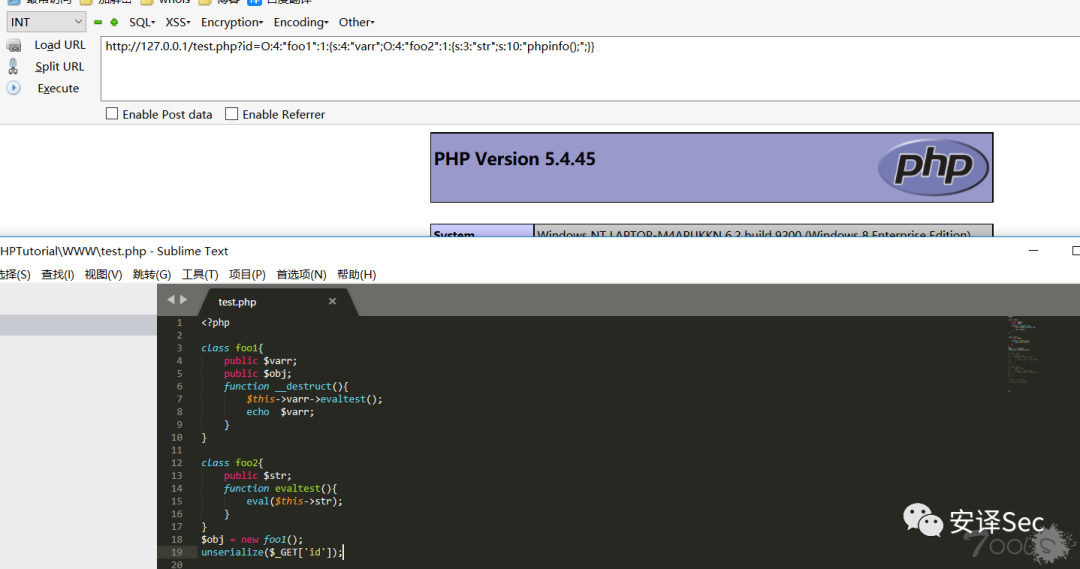
Task: Open the 首选项(N) preferences menu
Action: [301, 274]
